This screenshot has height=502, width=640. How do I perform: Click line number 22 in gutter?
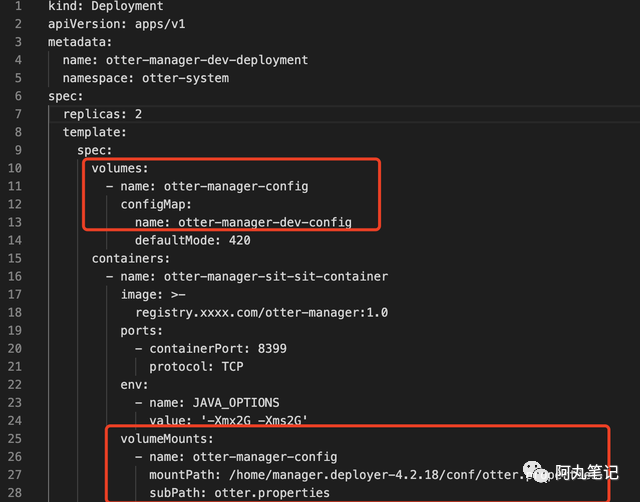tap(15, 384)
